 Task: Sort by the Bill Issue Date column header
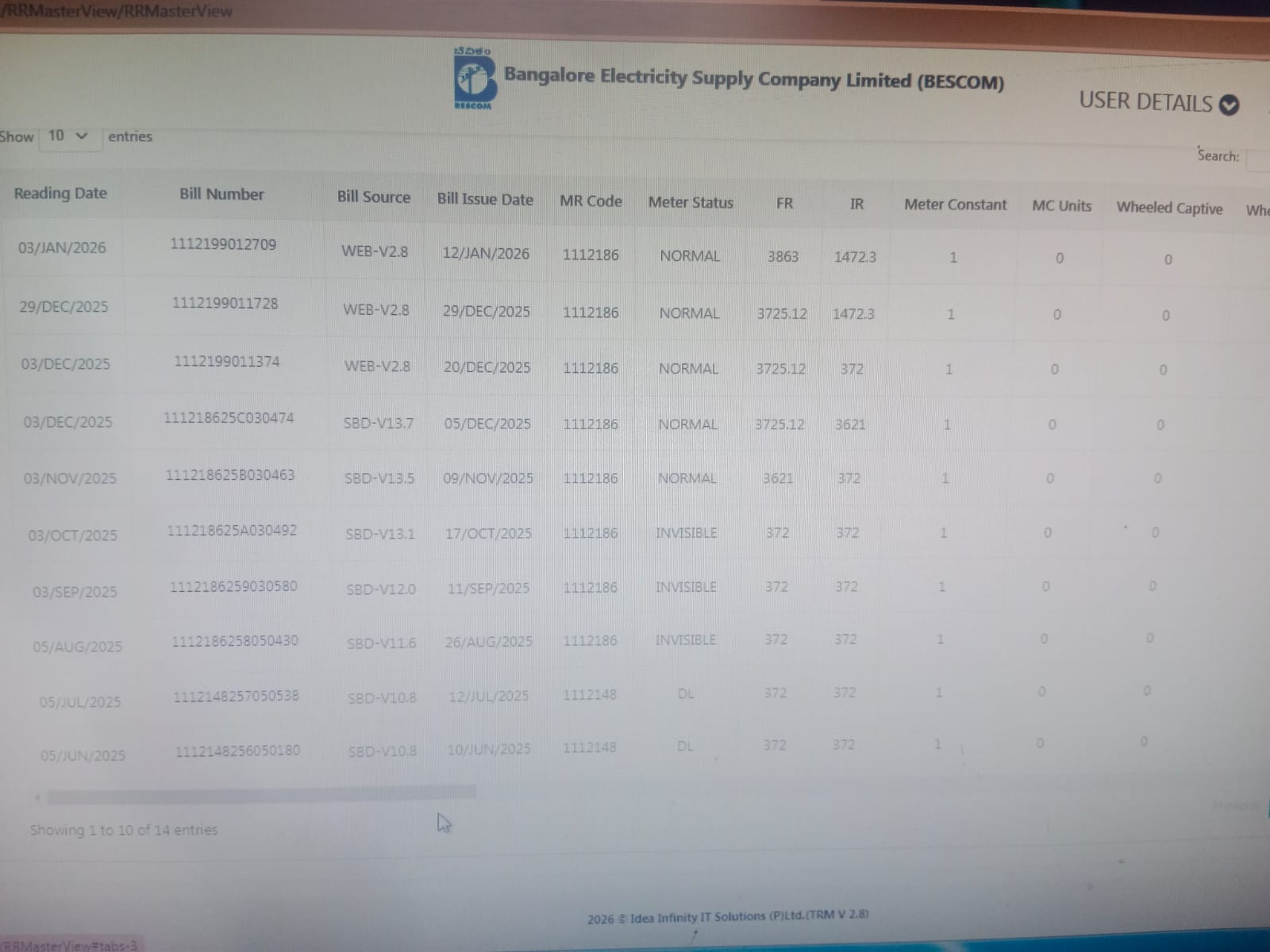click(485, 199)
